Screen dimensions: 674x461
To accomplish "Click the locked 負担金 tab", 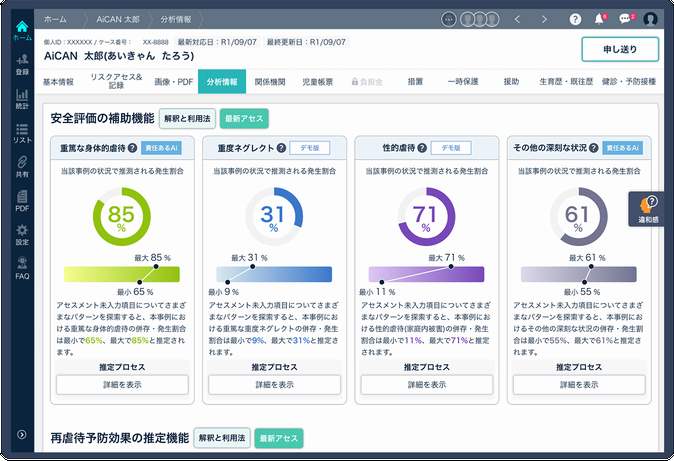I will (367, 82).
